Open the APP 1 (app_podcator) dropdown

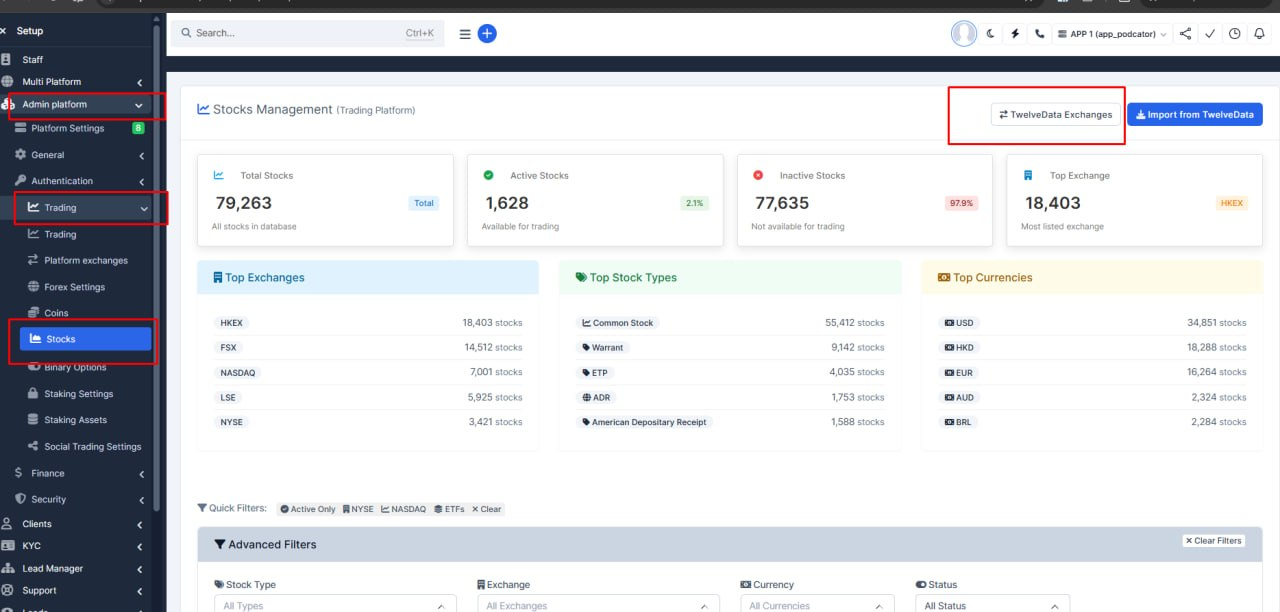click(x=1112, y=34)
